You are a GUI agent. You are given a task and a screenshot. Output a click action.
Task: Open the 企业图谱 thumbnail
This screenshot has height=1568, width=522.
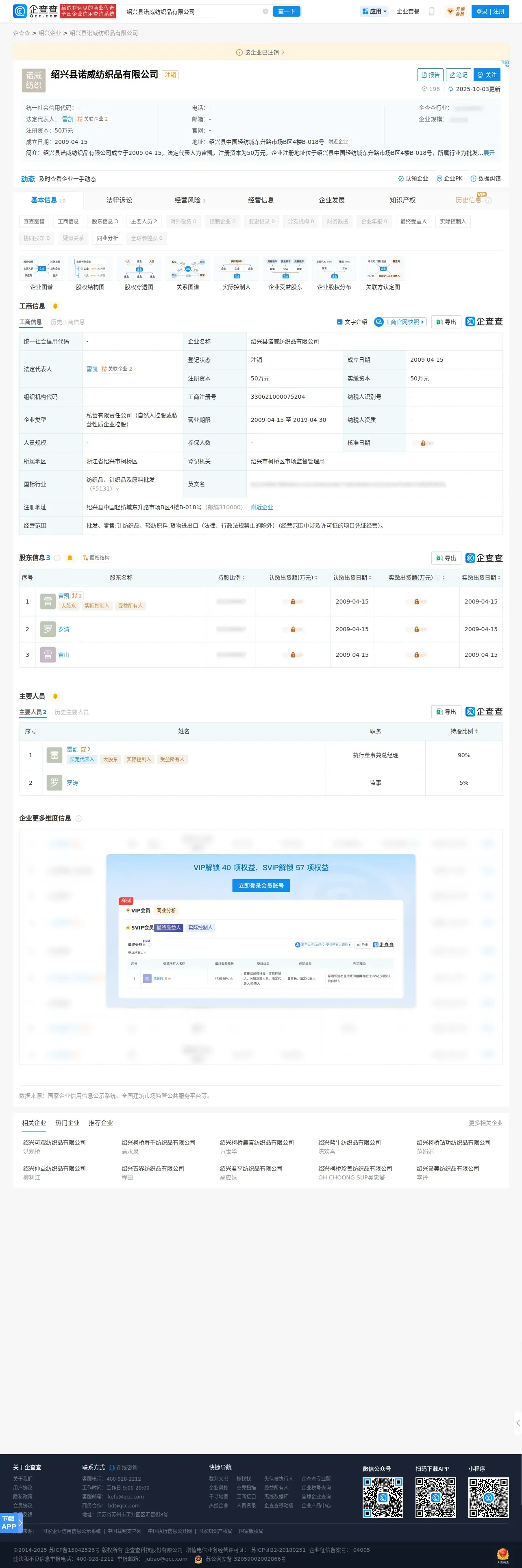[41, 273]
